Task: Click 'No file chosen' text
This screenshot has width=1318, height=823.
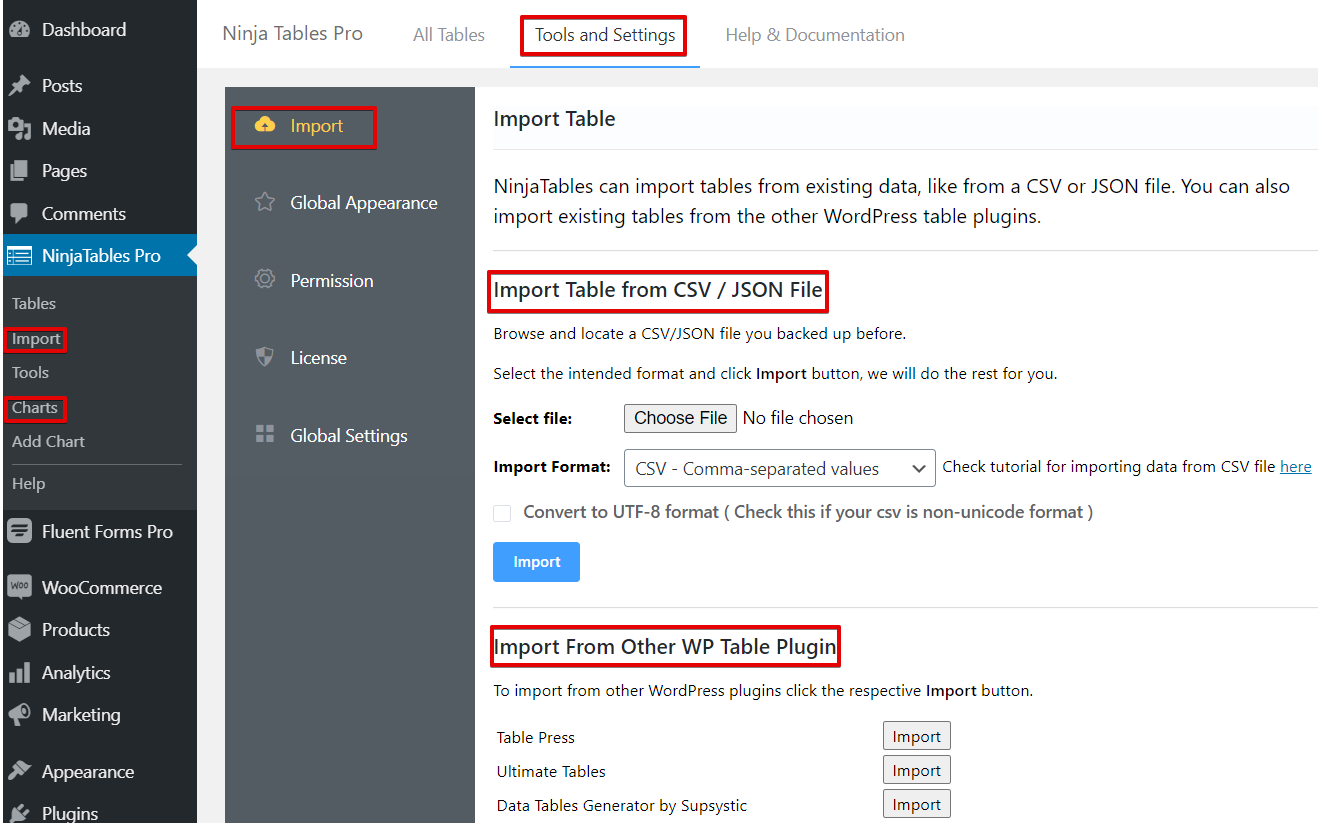Action: (798, 418)
